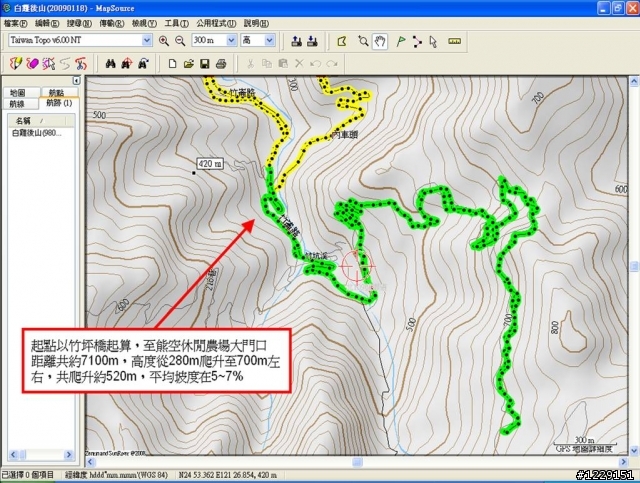Screen dimensions: 640x483
Task: Click the binoculars find places icon
Action: tap(110, 64)
